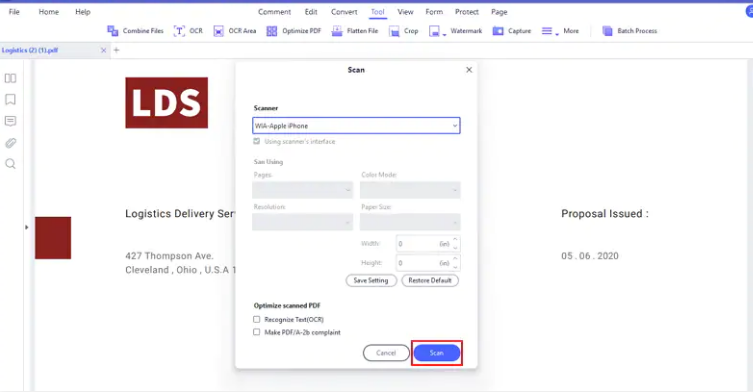Switch to the Protect tab

[467, 12]
